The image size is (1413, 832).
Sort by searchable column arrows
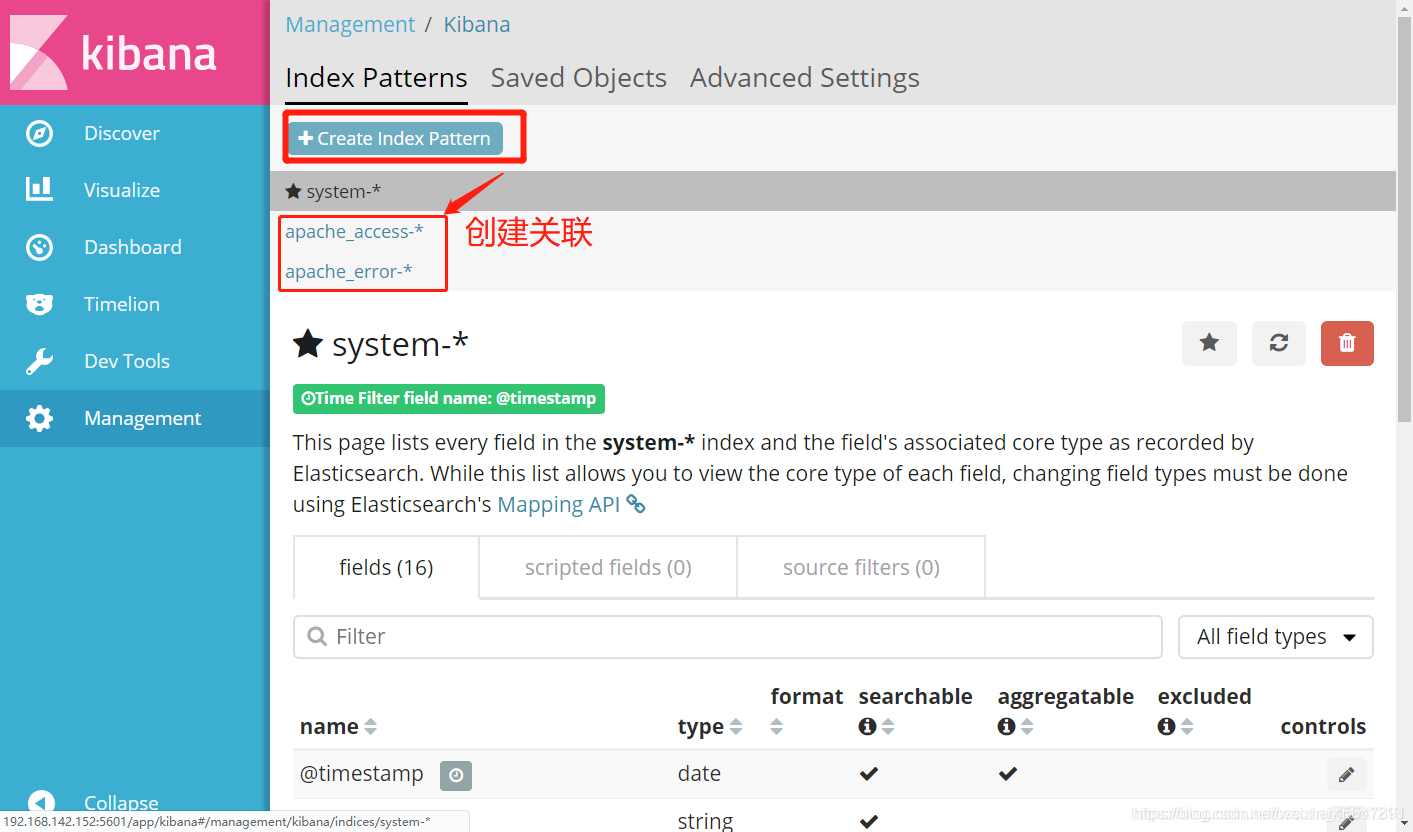point(888,727)
